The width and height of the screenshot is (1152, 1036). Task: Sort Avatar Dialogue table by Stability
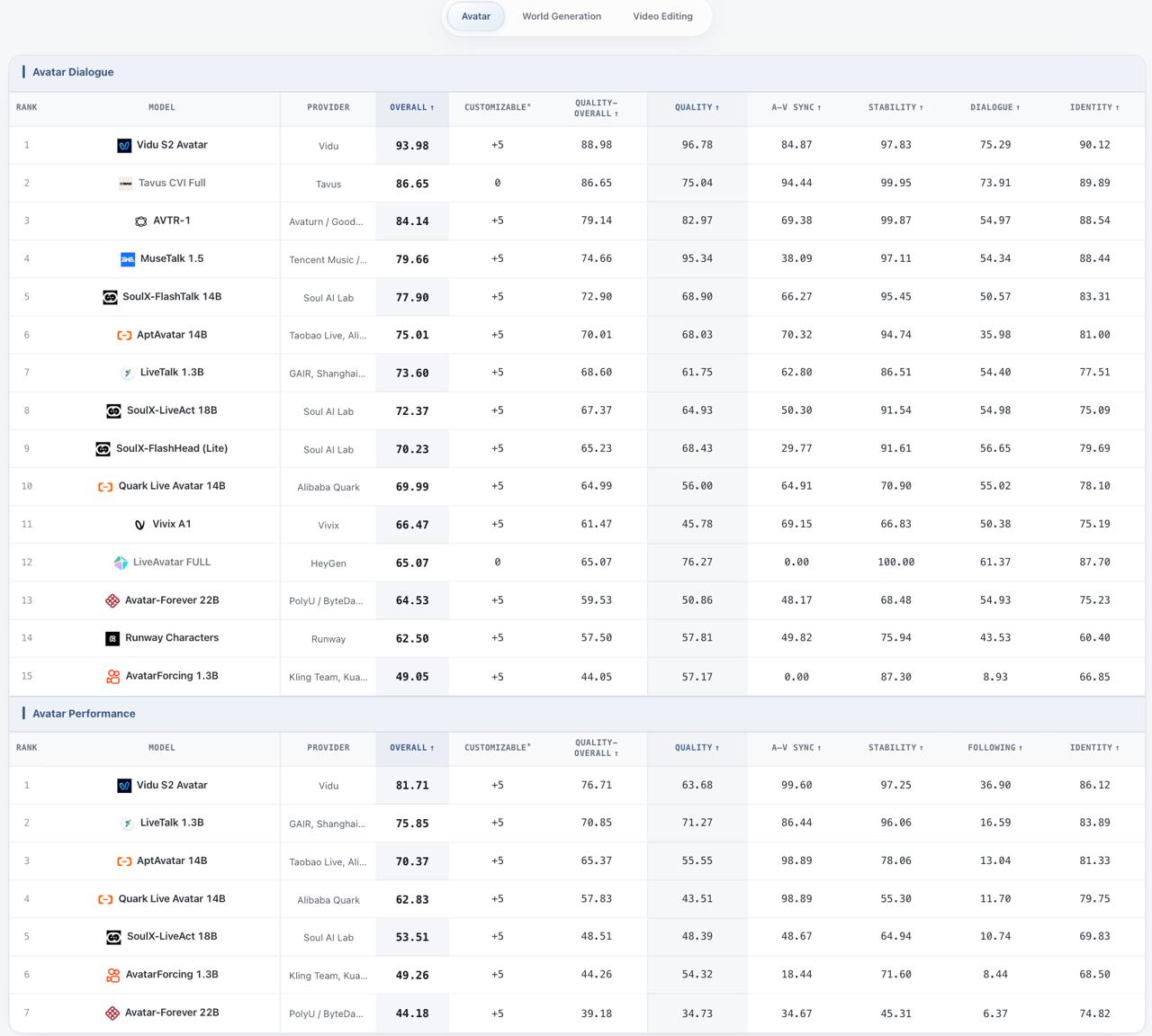(x=895, y=108)
